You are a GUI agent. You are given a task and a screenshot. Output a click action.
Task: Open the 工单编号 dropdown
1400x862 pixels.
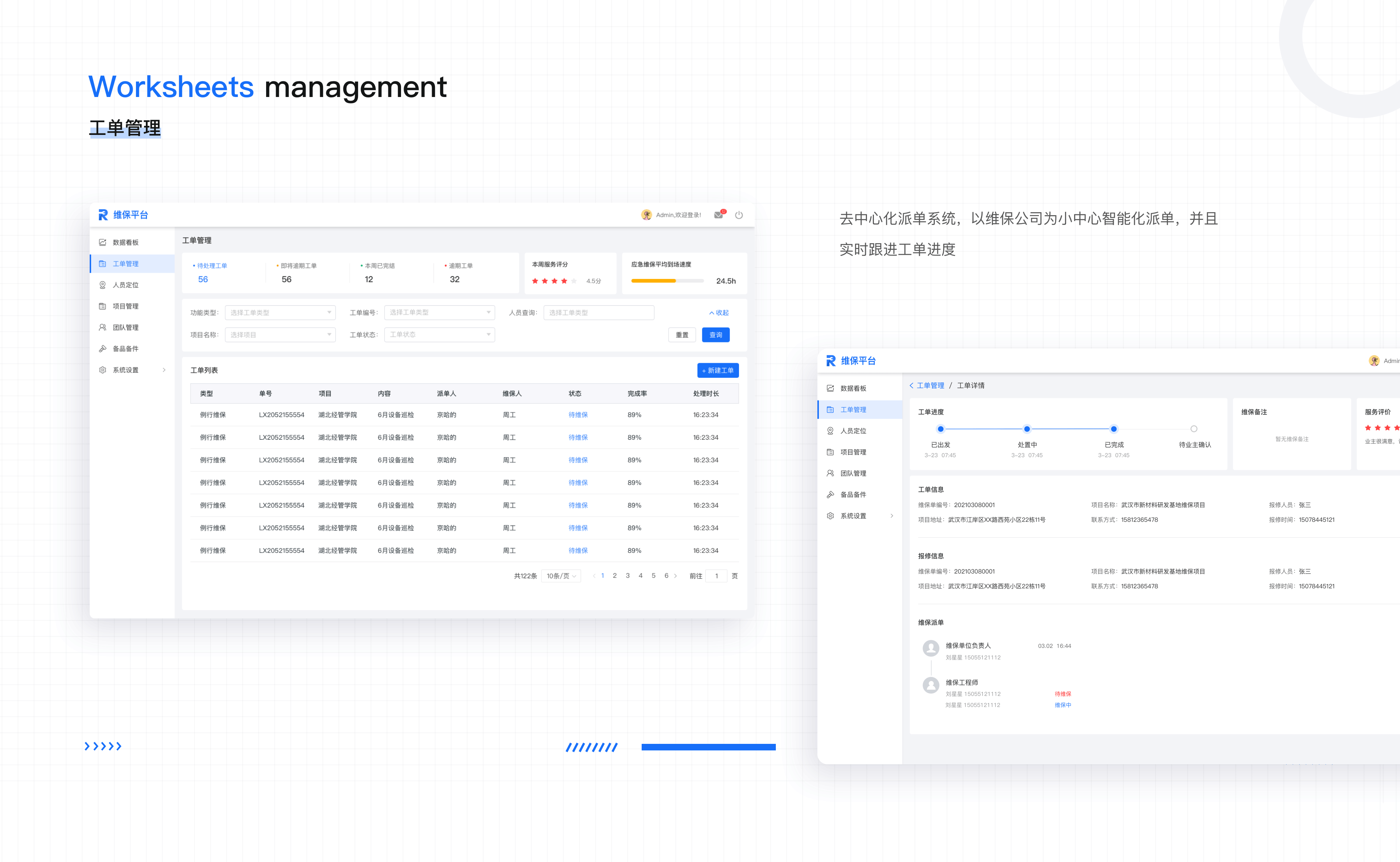[439, 312]
